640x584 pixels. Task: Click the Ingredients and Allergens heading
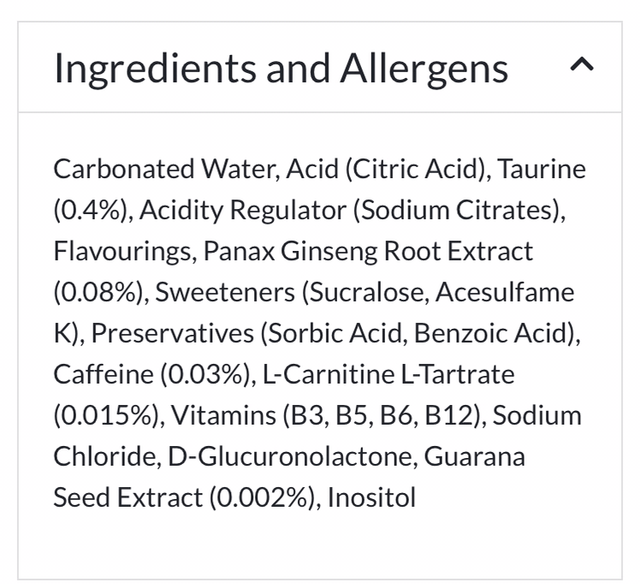click(280, 68)
